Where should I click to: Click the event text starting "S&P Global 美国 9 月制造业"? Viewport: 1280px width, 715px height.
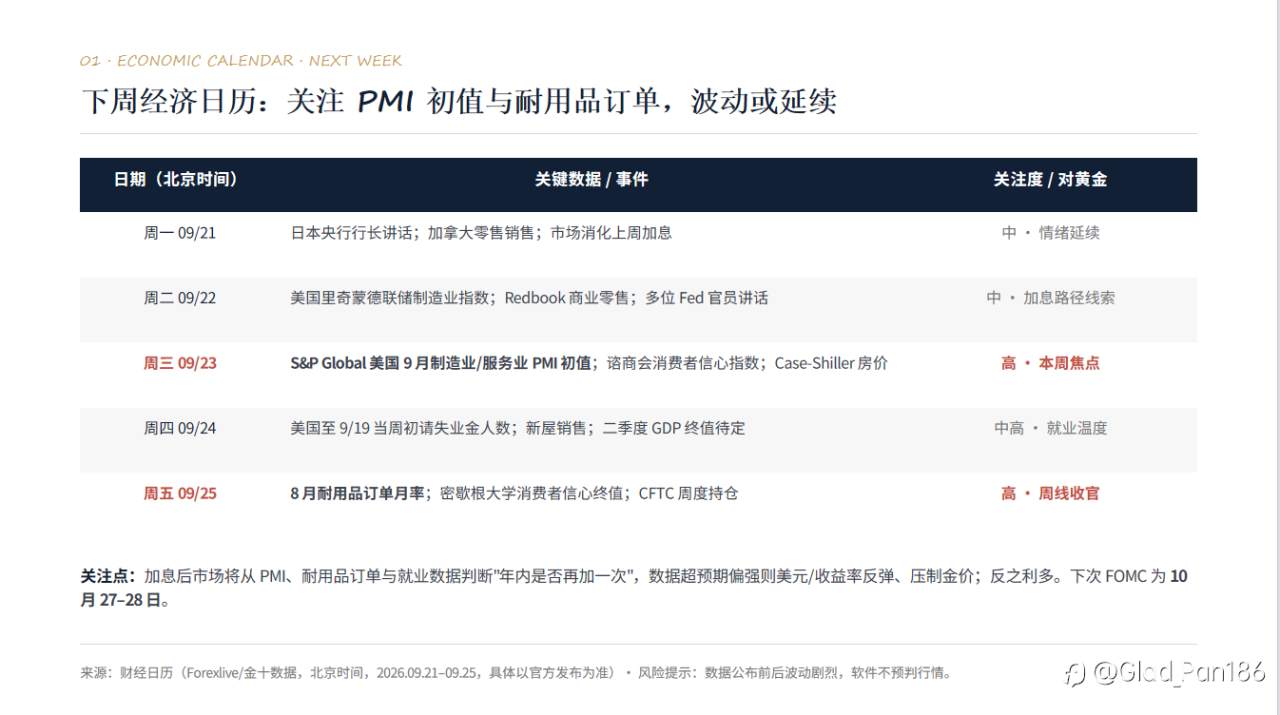click(589, 363)
